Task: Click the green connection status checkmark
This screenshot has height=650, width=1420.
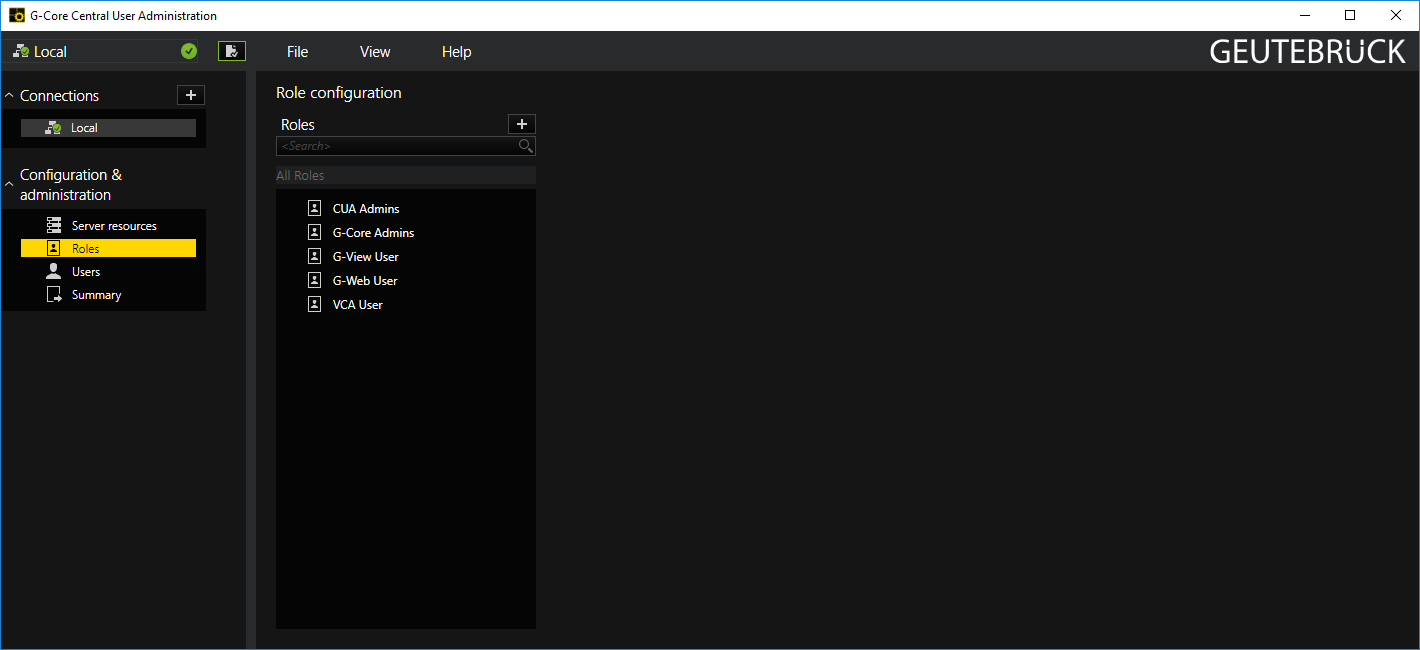Action: (189, 51)
